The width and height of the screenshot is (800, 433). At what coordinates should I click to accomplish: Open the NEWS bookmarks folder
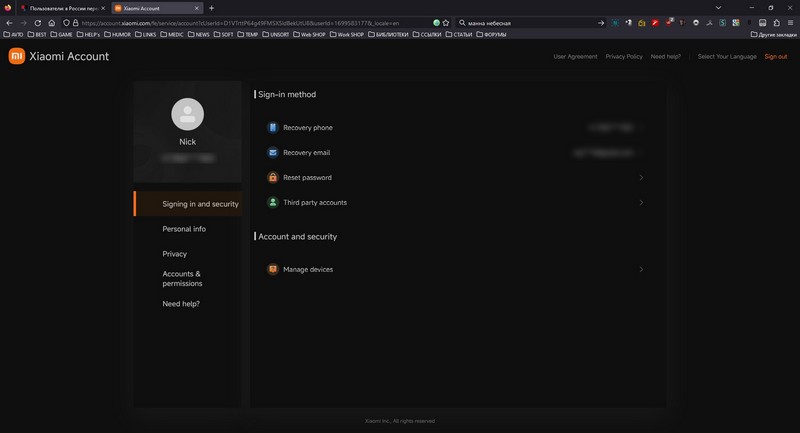[198, 35]
